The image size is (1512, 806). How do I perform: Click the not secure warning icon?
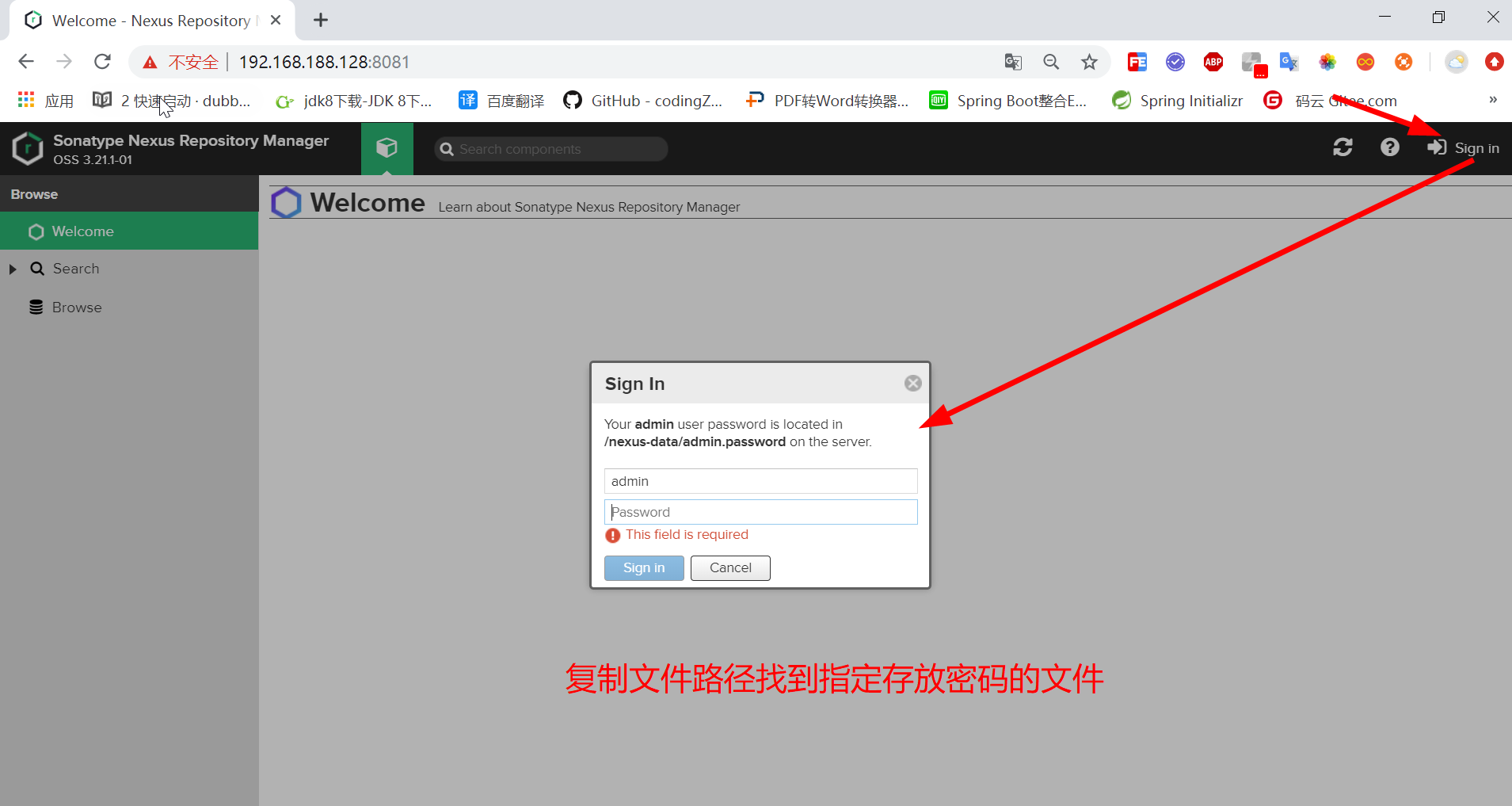[x=150, y=63]
